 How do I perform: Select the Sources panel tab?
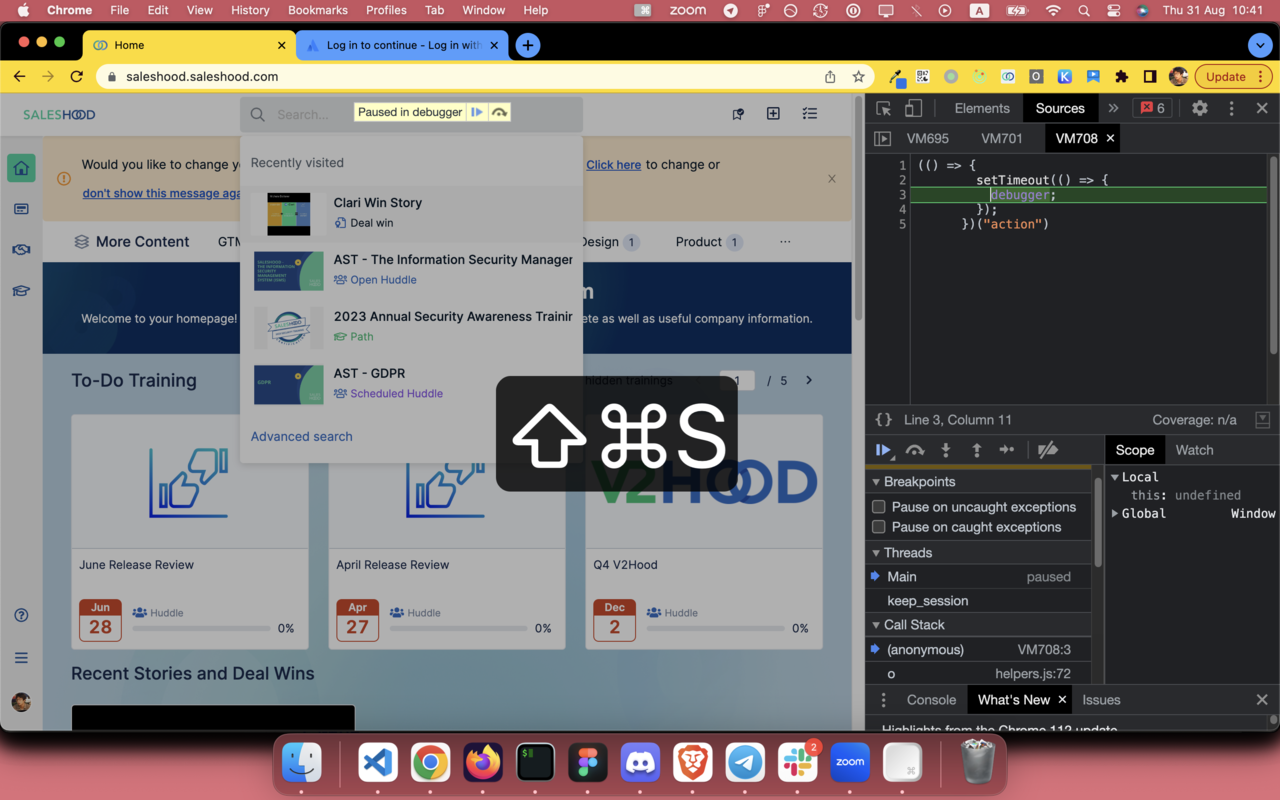pyautogui.click(x=1060, y=108)
